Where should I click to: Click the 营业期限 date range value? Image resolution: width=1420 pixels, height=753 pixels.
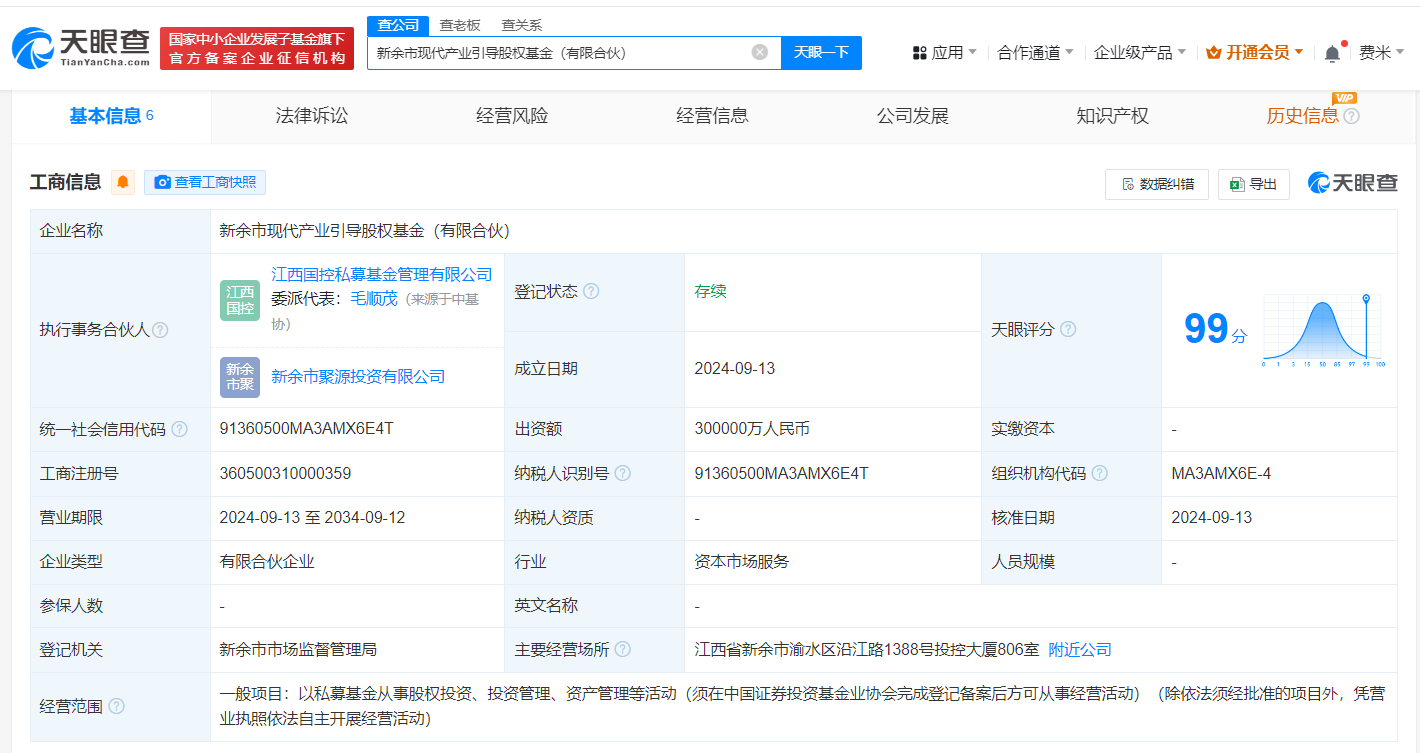pos(312,518)
